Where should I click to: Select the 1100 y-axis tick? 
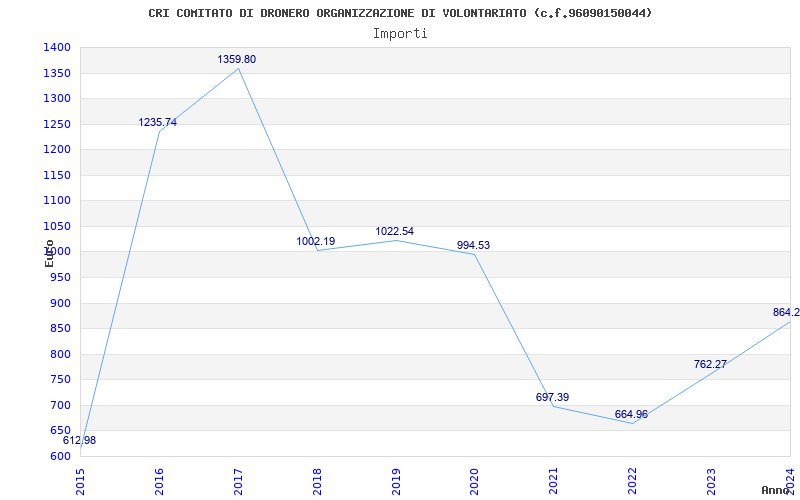pos(57,201)
